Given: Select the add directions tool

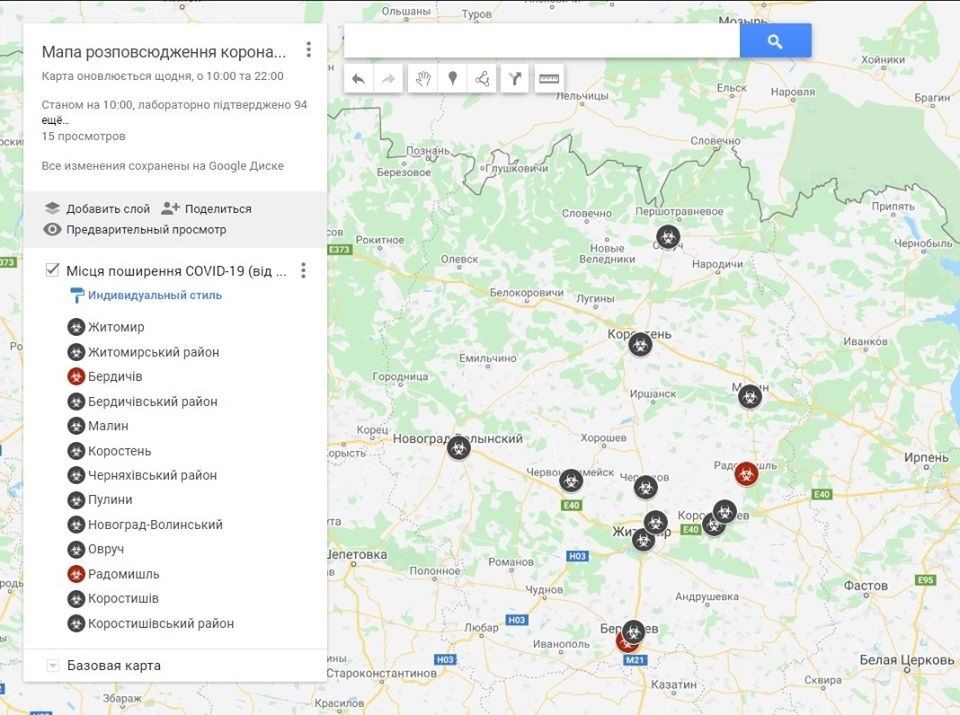Looking at the screenshot, I should 514,79.
